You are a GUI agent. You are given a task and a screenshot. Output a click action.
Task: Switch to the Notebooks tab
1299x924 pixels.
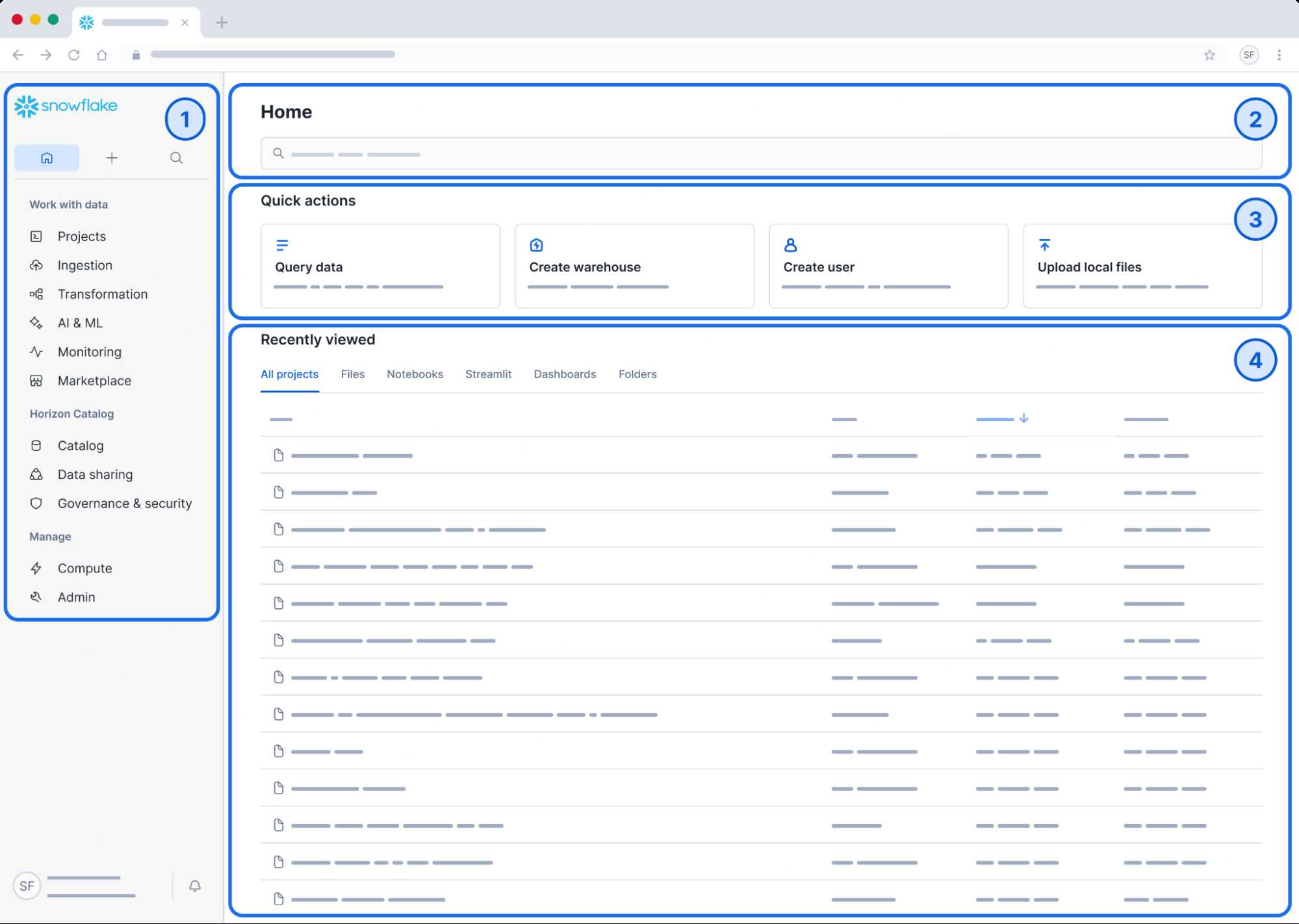point(415,374)
